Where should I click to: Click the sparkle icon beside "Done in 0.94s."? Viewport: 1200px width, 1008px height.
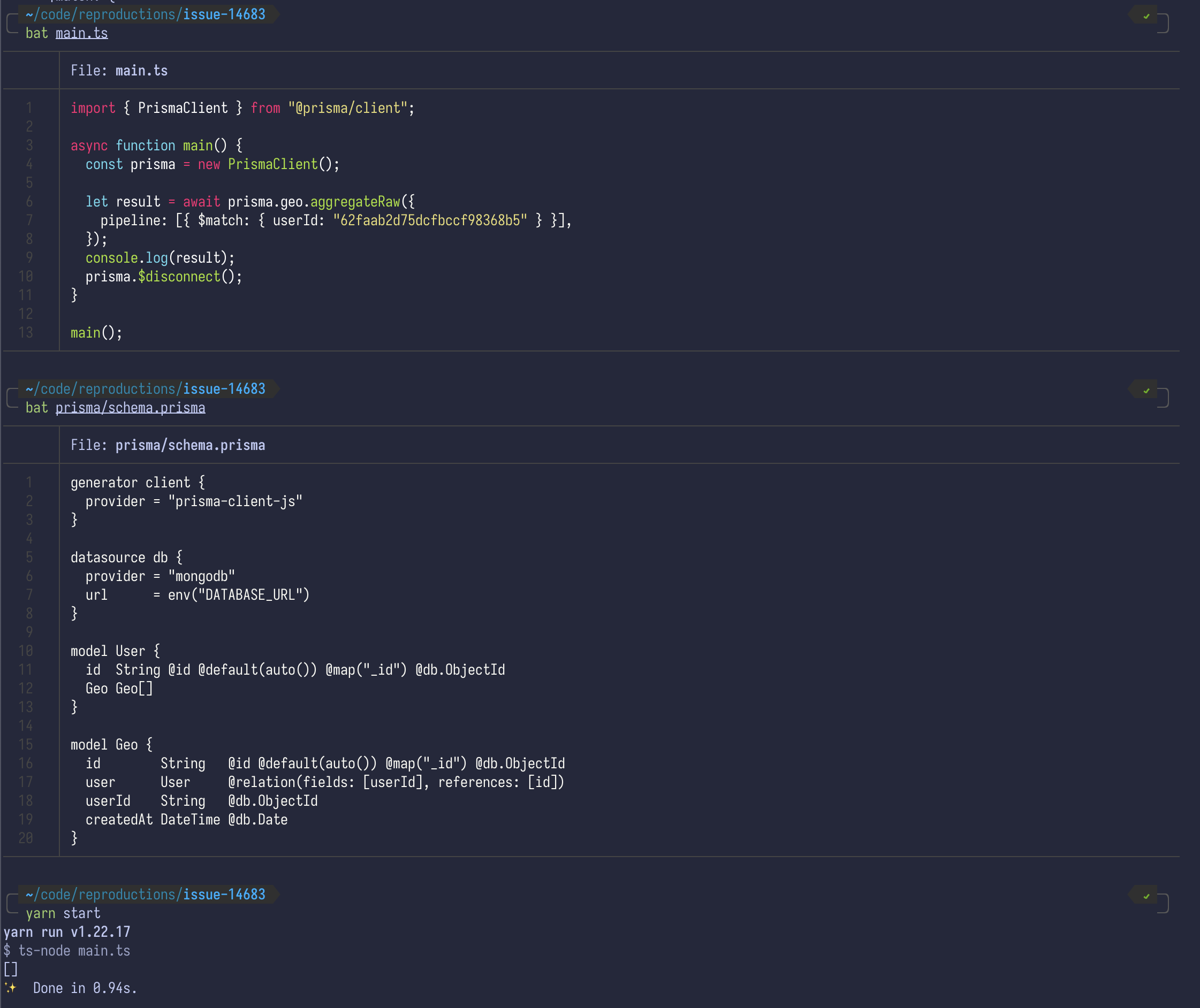pyautogui.click(x=10, y=987)
